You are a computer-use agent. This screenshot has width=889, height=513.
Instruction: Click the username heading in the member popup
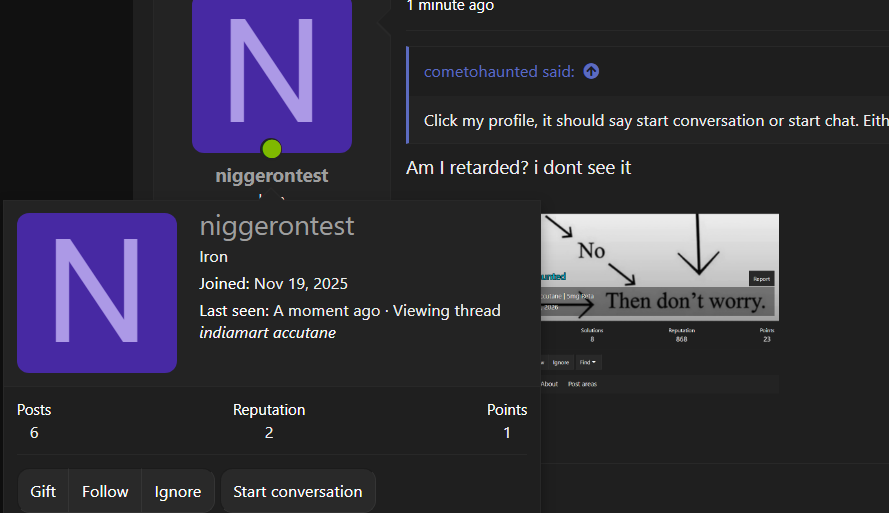277,226
